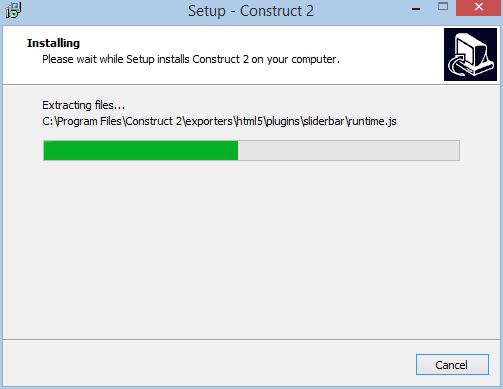Click the disabled maximize window button

click(443, 7)
